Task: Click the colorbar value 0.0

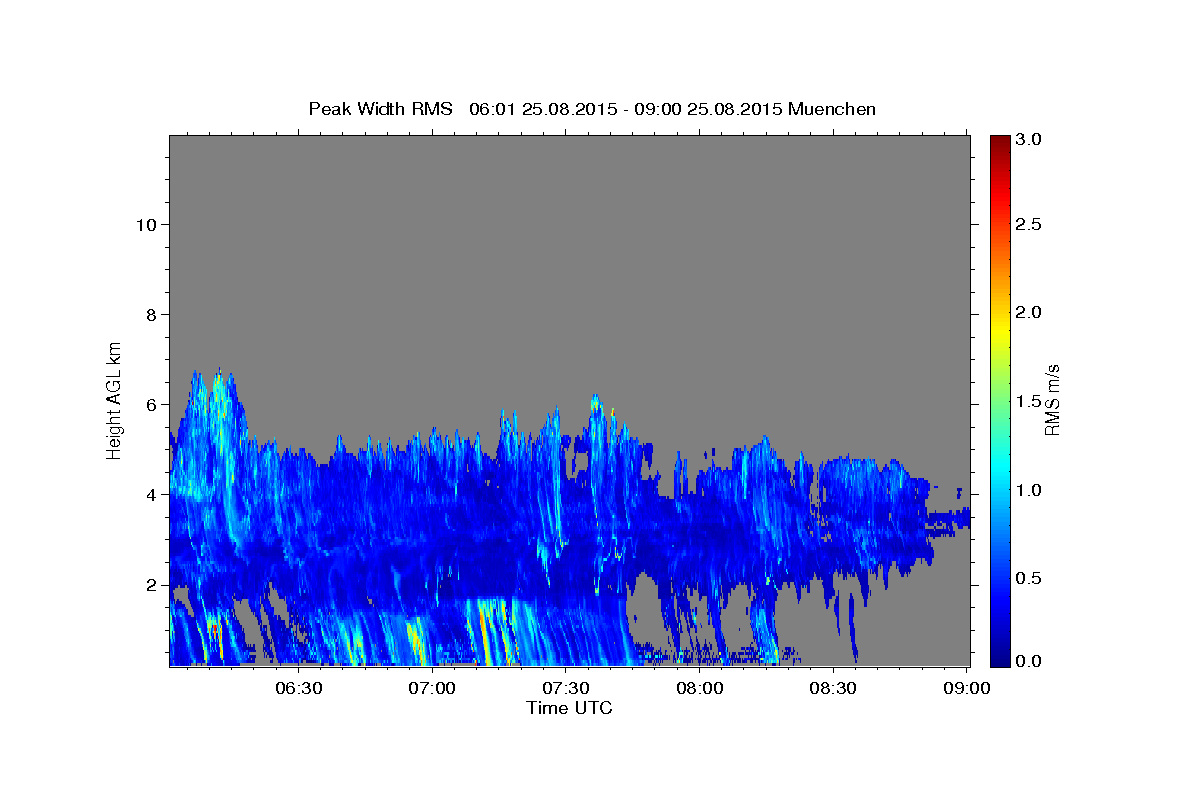Action: pyautogui.click(x=1029, y=662)
